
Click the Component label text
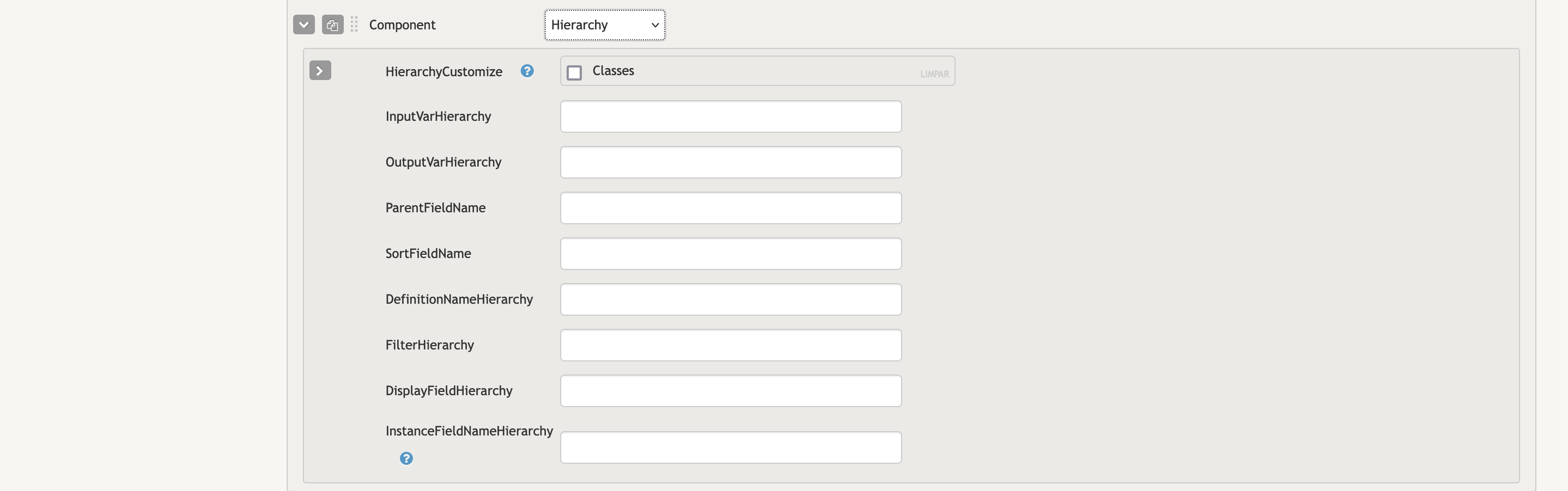(402, 25)
